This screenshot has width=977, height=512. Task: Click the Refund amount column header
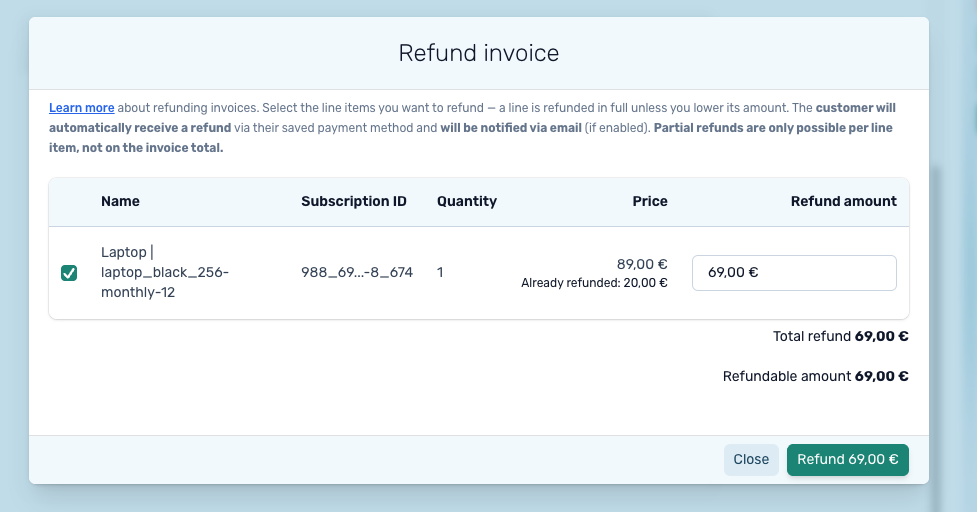tap(844, 201)
